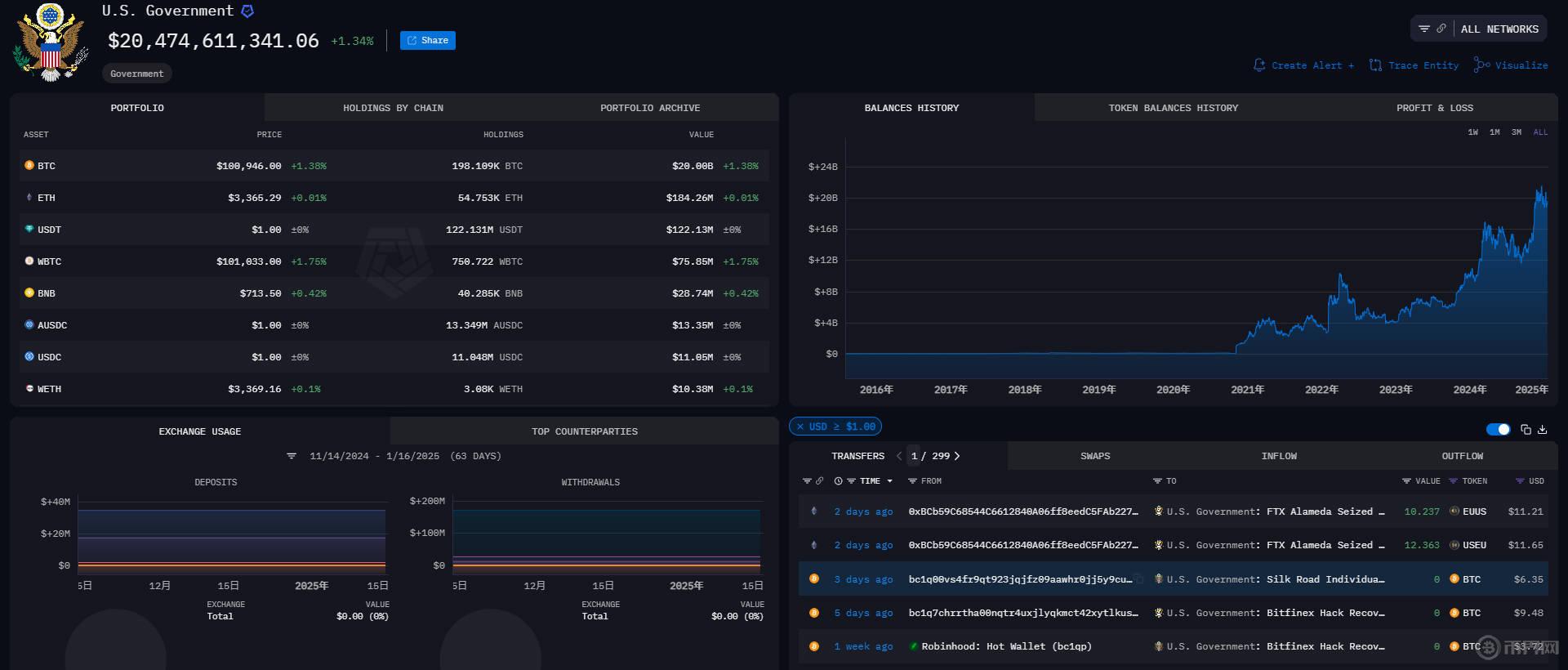Screen dimensions: 1568x670
Task: Open Visualize graph via its node icon
Action: (x=1481, y=65)
